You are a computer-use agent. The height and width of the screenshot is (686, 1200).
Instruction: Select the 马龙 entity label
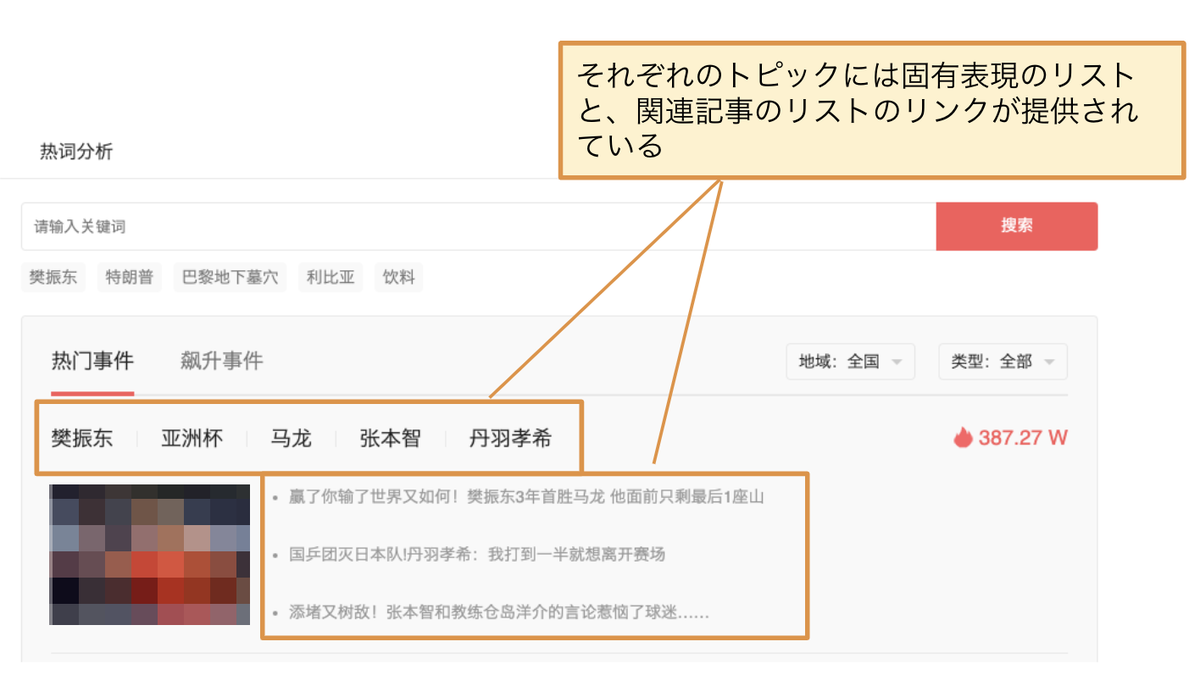tap(289, 437)
